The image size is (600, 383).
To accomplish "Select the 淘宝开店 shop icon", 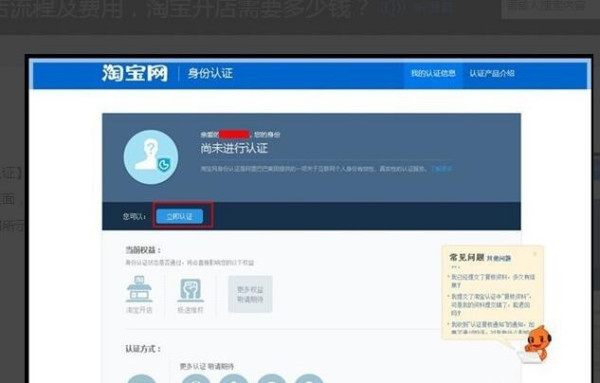I will (139, 290).
